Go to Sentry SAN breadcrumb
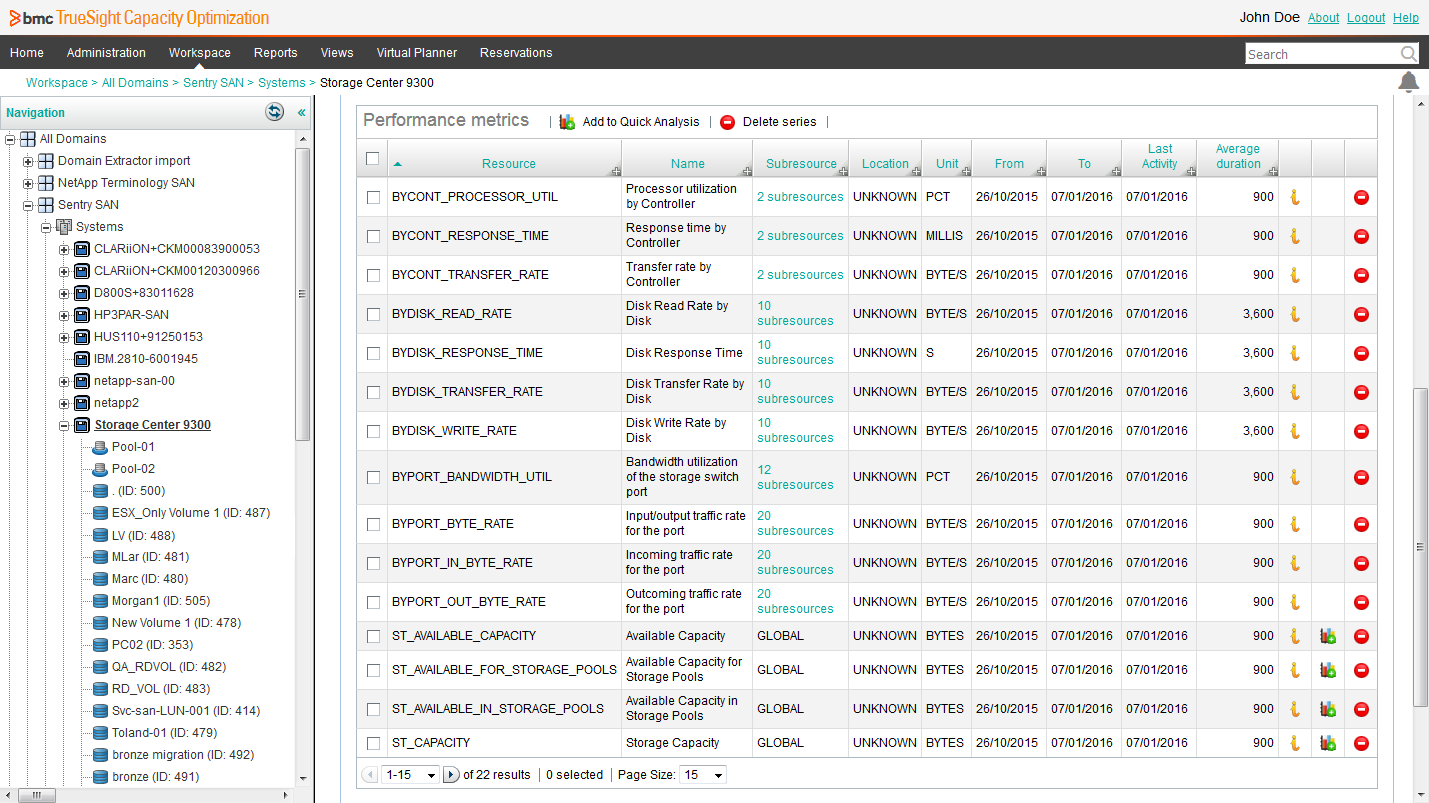 [x=213, y=83]
